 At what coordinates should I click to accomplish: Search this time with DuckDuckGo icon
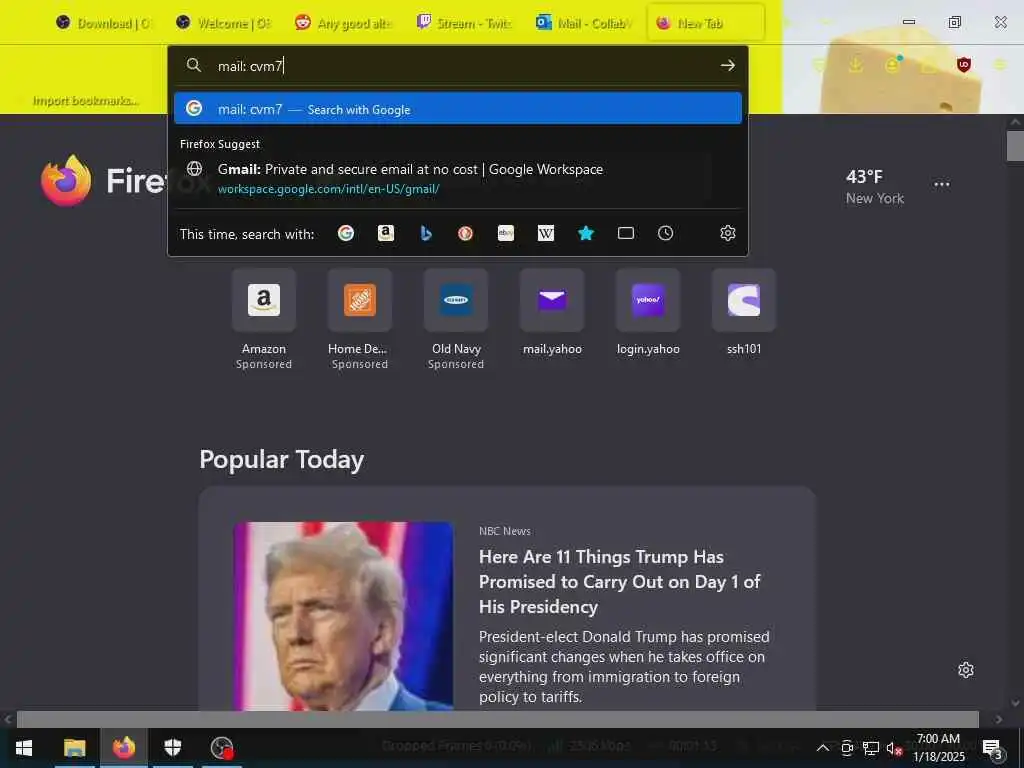[x=466, y=233]
